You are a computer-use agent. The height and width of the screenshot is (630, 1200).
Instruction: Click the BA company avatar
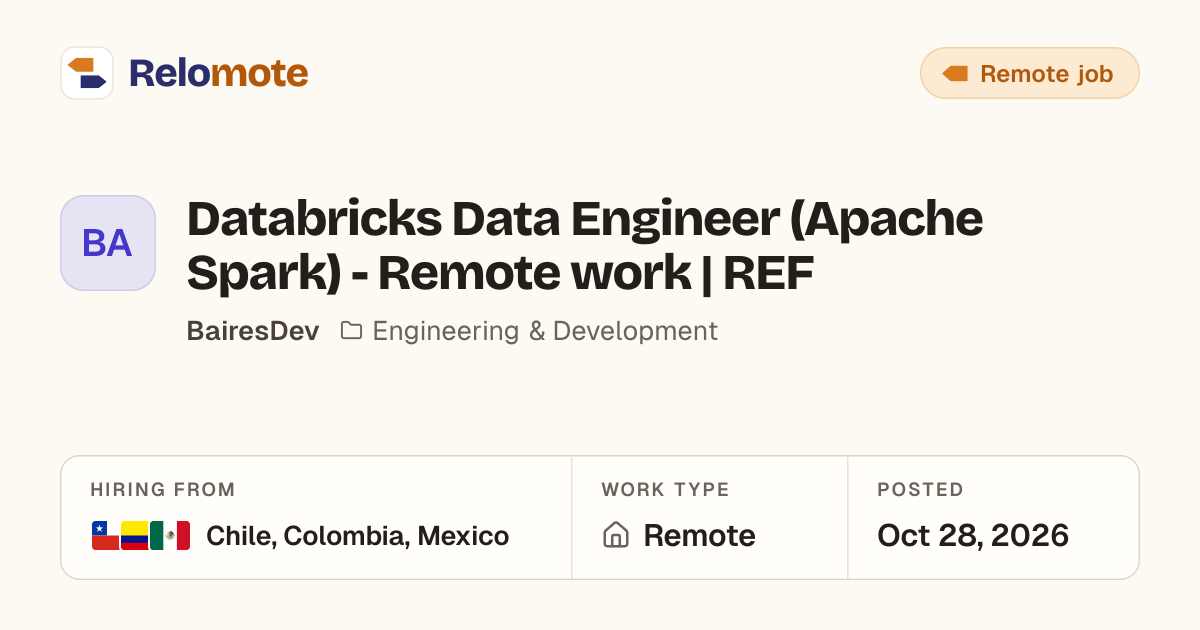point(108,243)
